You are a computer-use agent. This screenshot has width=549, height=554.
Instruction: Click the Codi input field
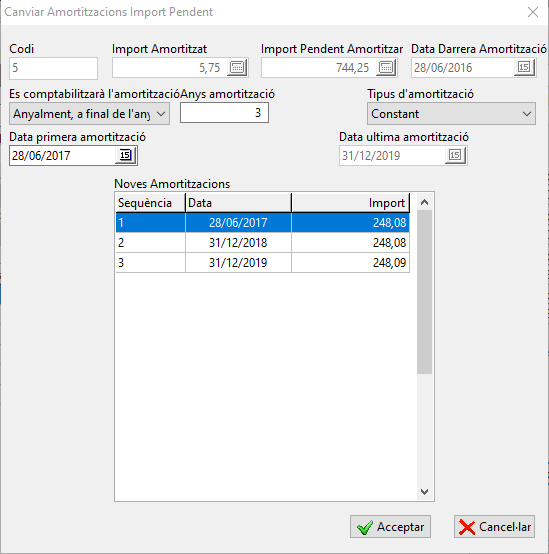[53, 68]
